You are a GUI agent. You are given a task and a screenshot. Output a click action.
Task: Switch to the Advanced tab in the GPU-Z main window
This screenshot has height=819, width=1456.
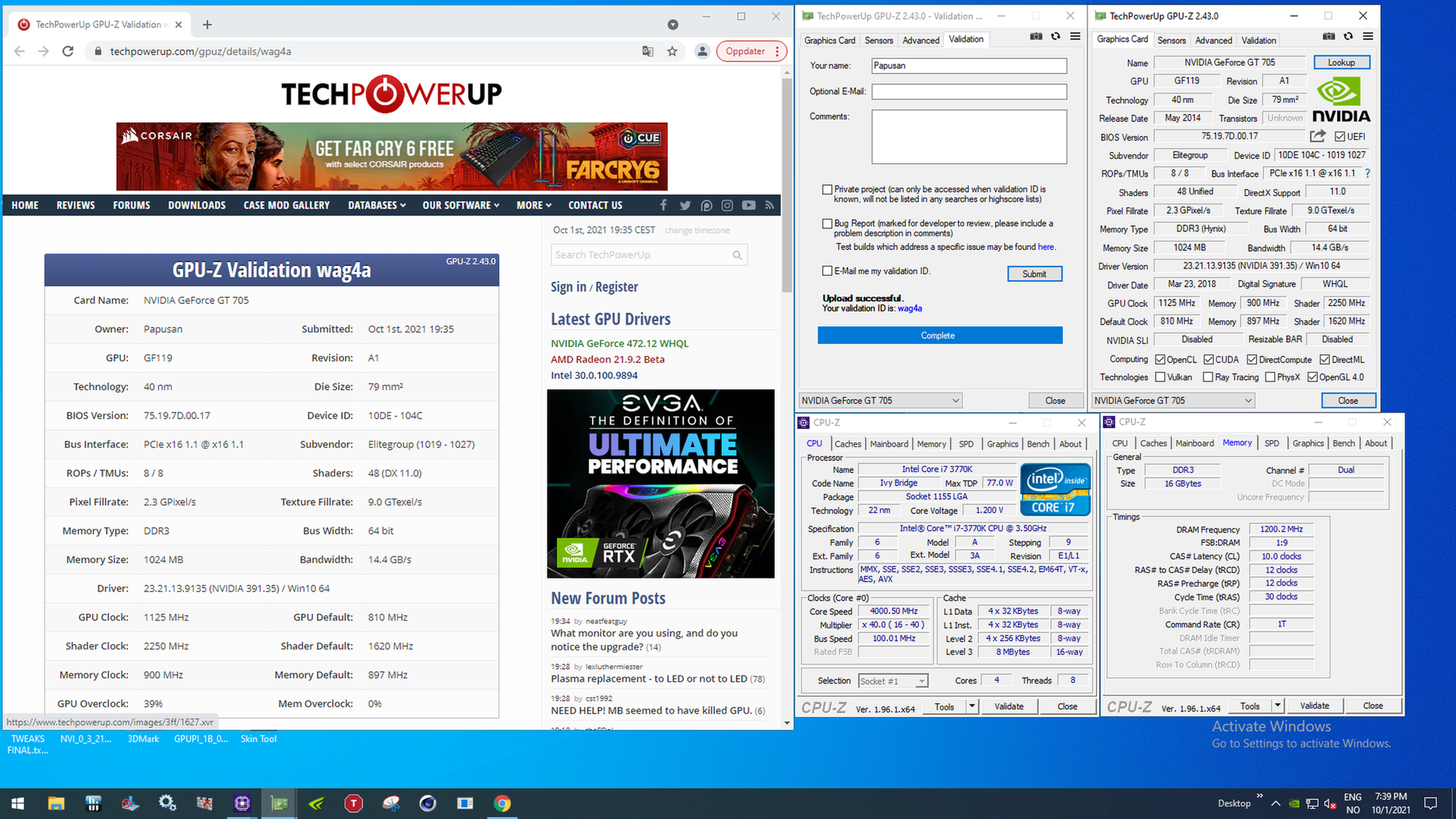(1213, 40)
